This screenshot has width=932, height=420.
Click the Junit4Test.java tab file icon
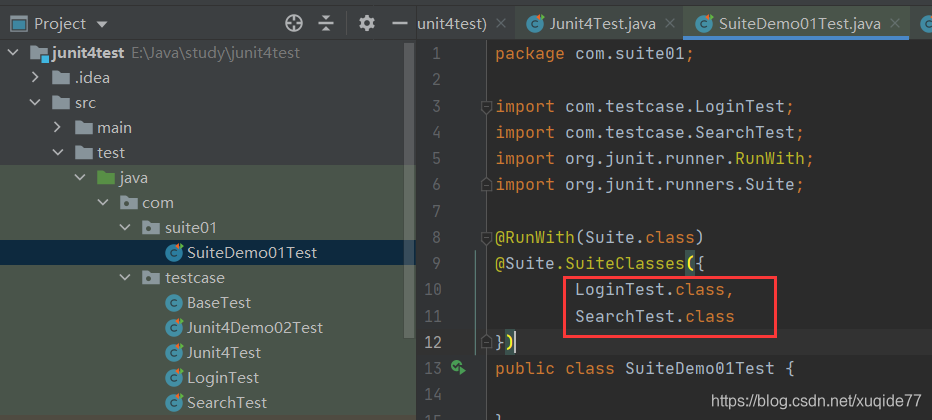pos(536,24)
